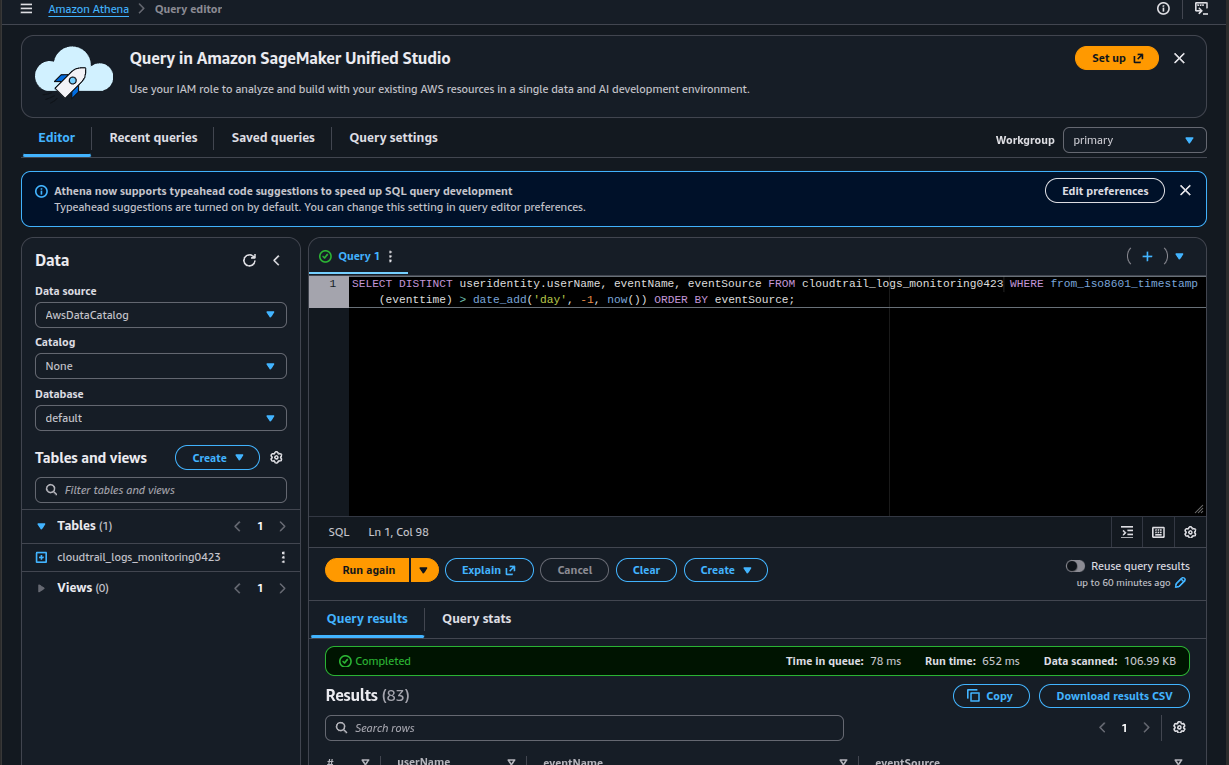This screenshot has height=765, width=1229.
Task: Go to previous Views page
Action: click(x=238, y=588)
